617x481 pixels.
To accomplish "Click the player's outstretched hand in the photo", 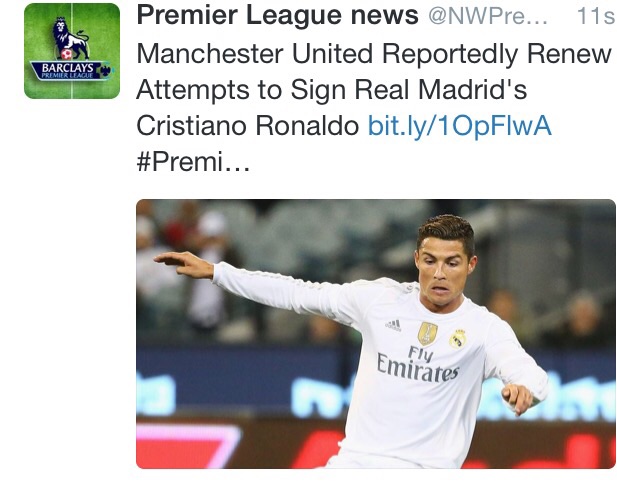I will coord(183,265).
